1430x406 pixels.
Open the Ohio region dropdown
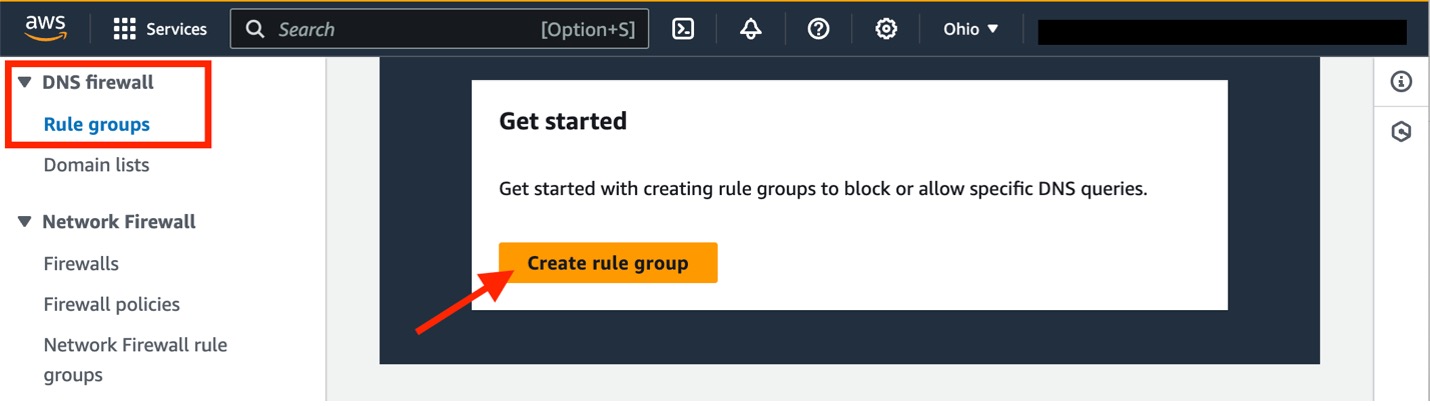(971, 29)
